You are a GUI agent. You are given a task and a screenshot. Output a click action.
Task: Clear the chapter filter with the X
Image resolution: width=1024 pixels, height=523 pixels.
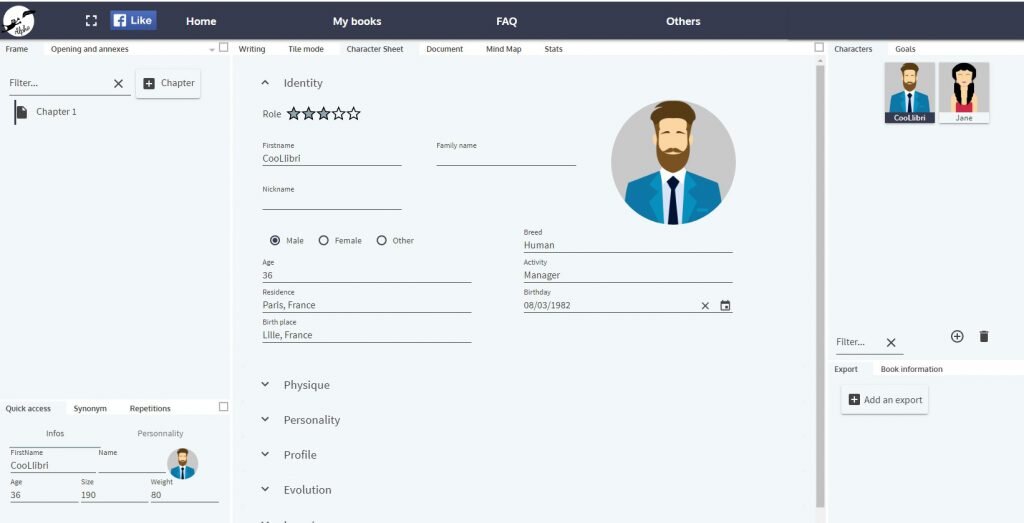pos(118,84)
